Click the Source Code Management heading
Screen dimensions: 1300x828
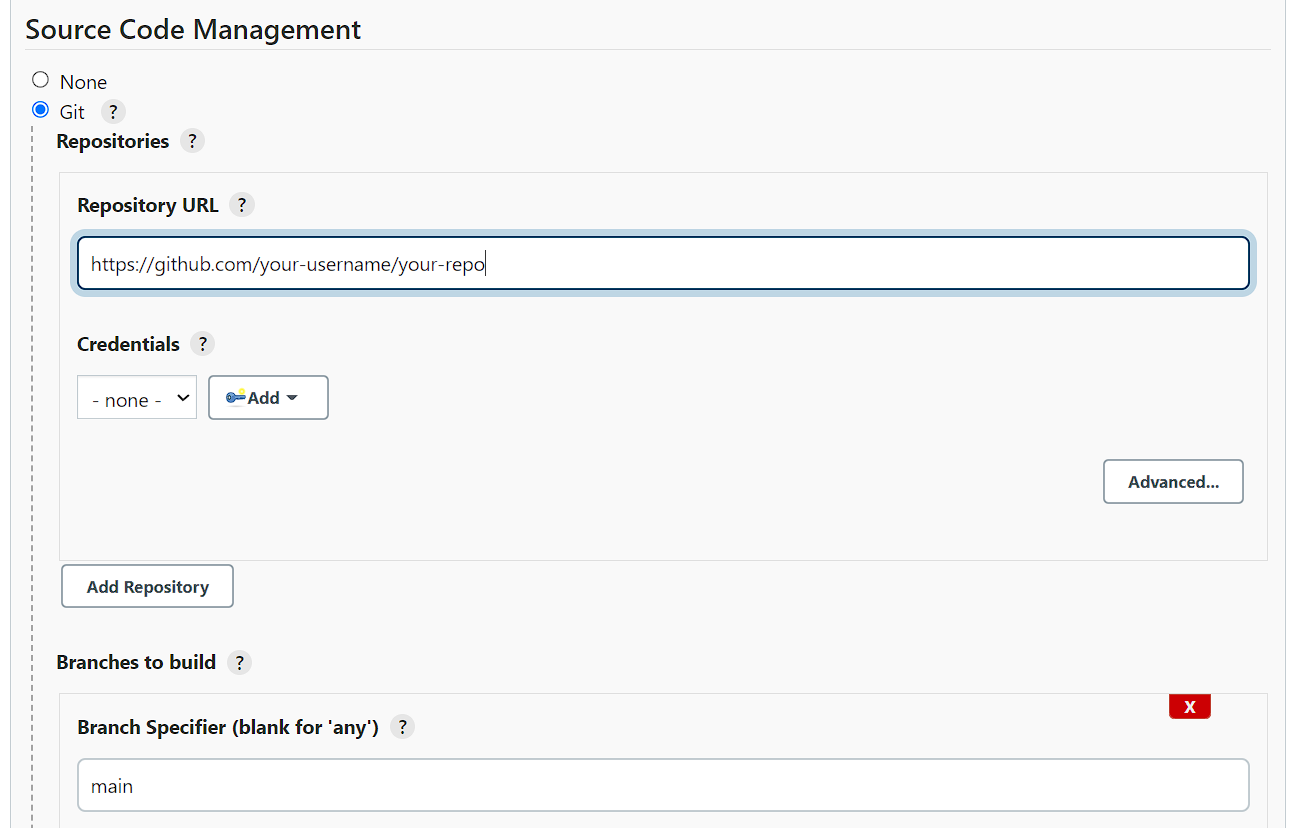[193, 30]
